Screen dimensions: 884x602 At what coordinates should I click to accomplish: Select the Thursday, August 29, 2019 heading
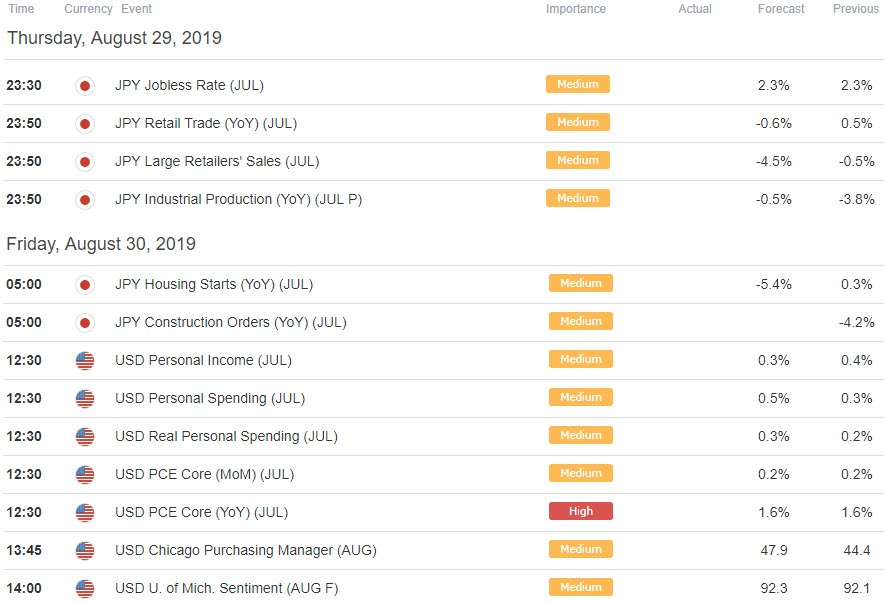coord(114,38)
